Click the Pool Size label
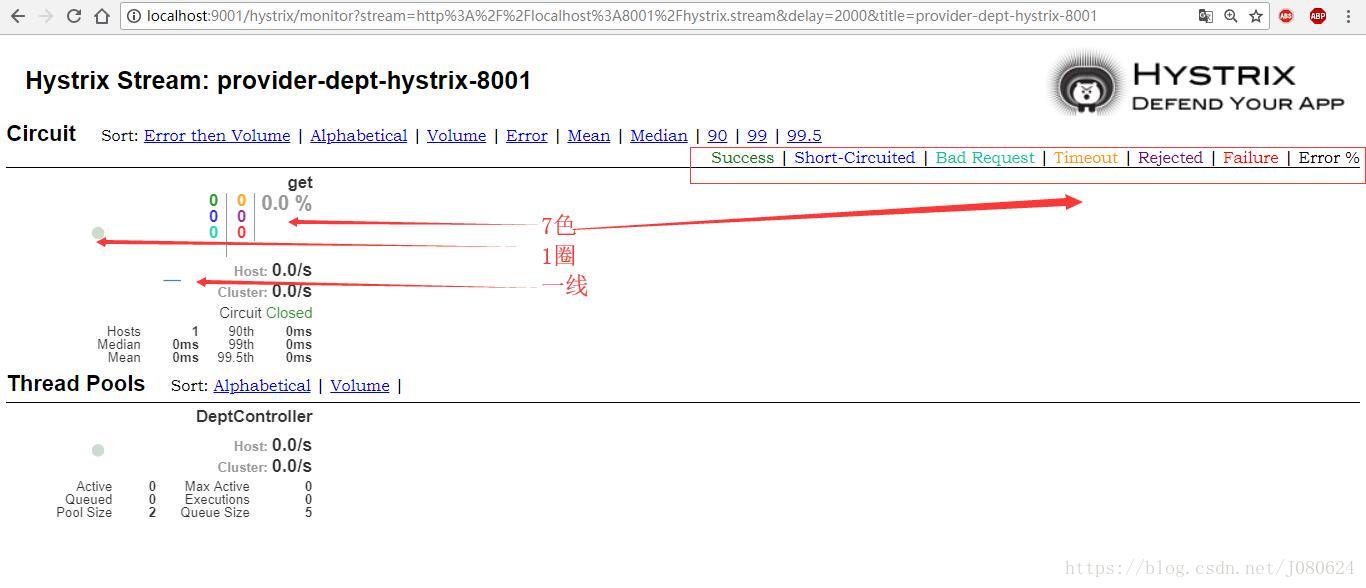1366x588 pixels. click(x=84, y=513)
